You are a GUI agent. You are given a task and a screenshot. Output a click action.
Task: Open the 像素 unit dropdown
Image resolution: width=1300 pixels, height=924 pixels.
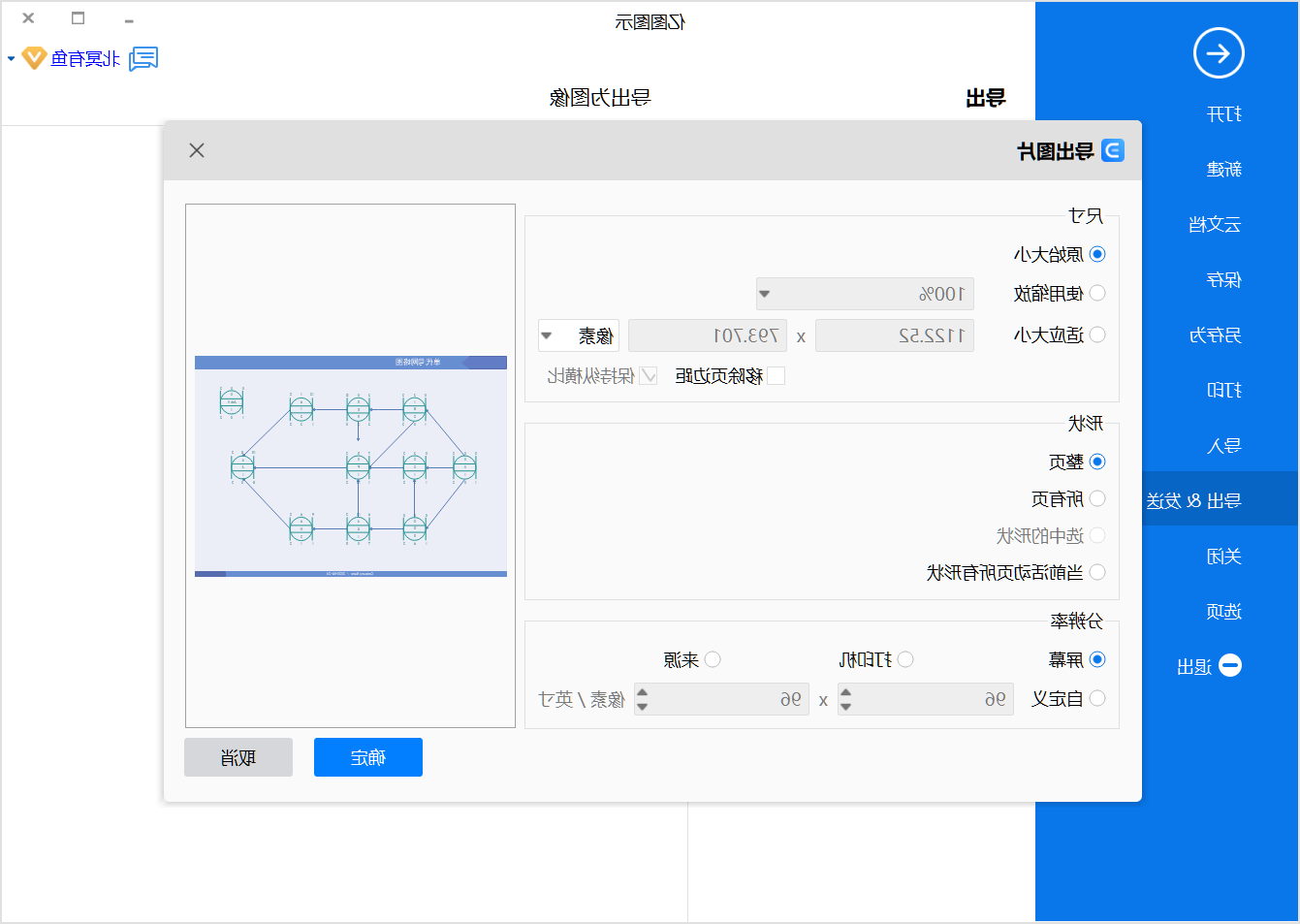579,335
